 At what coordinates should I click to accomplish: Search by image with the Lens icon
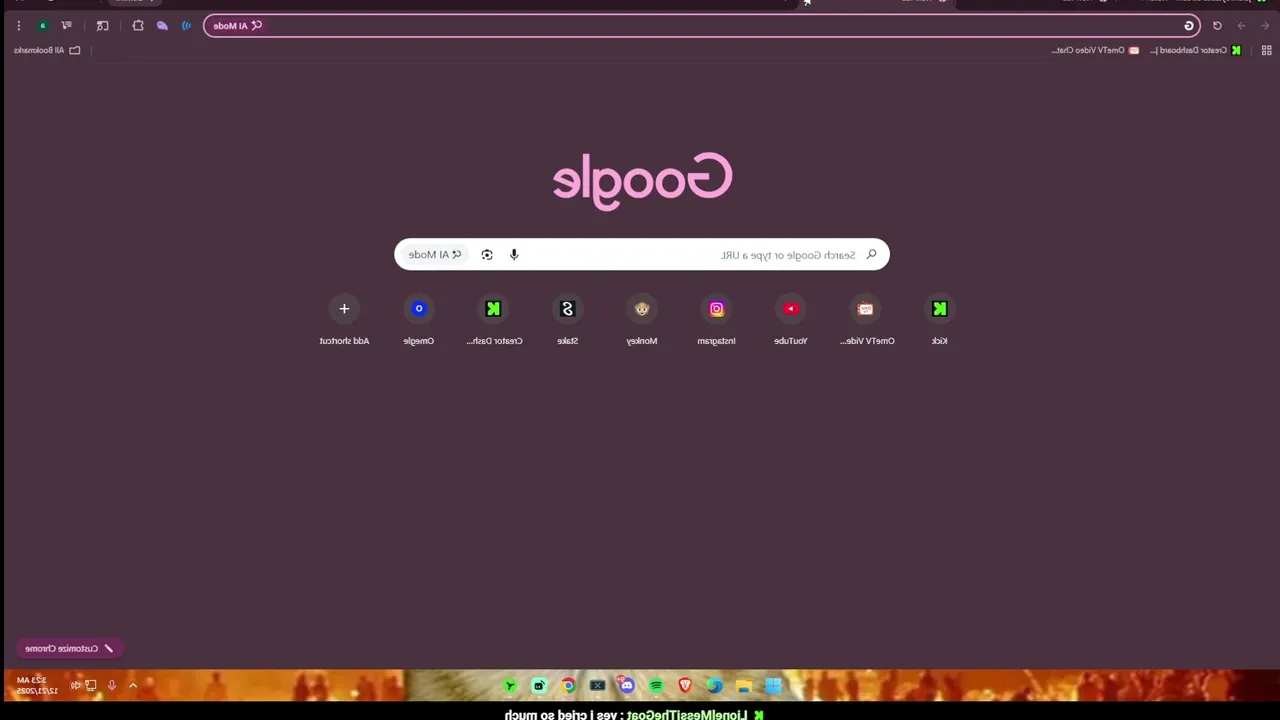487,255
